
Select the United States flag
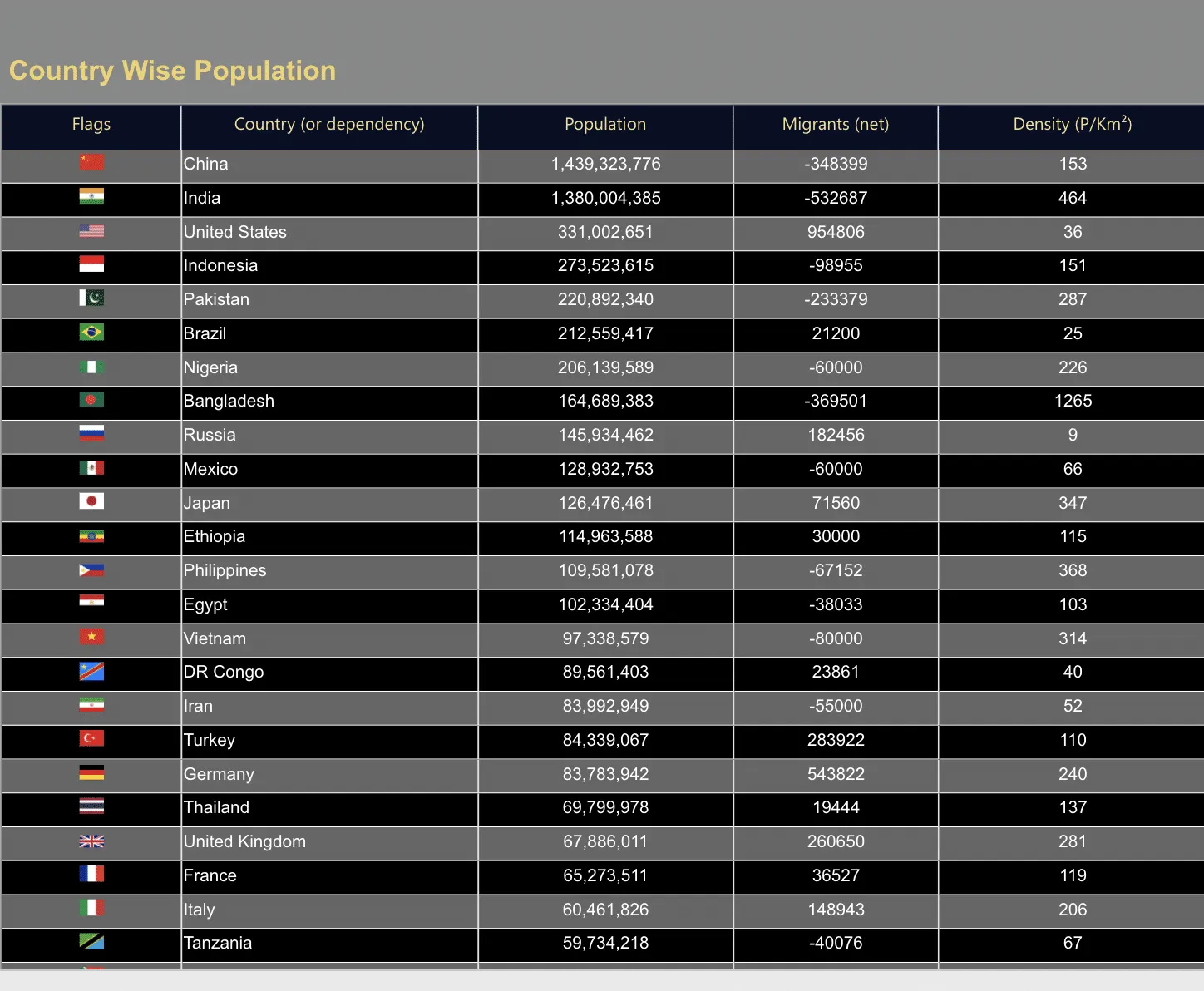pyautogui.click(x=91, y=230)
